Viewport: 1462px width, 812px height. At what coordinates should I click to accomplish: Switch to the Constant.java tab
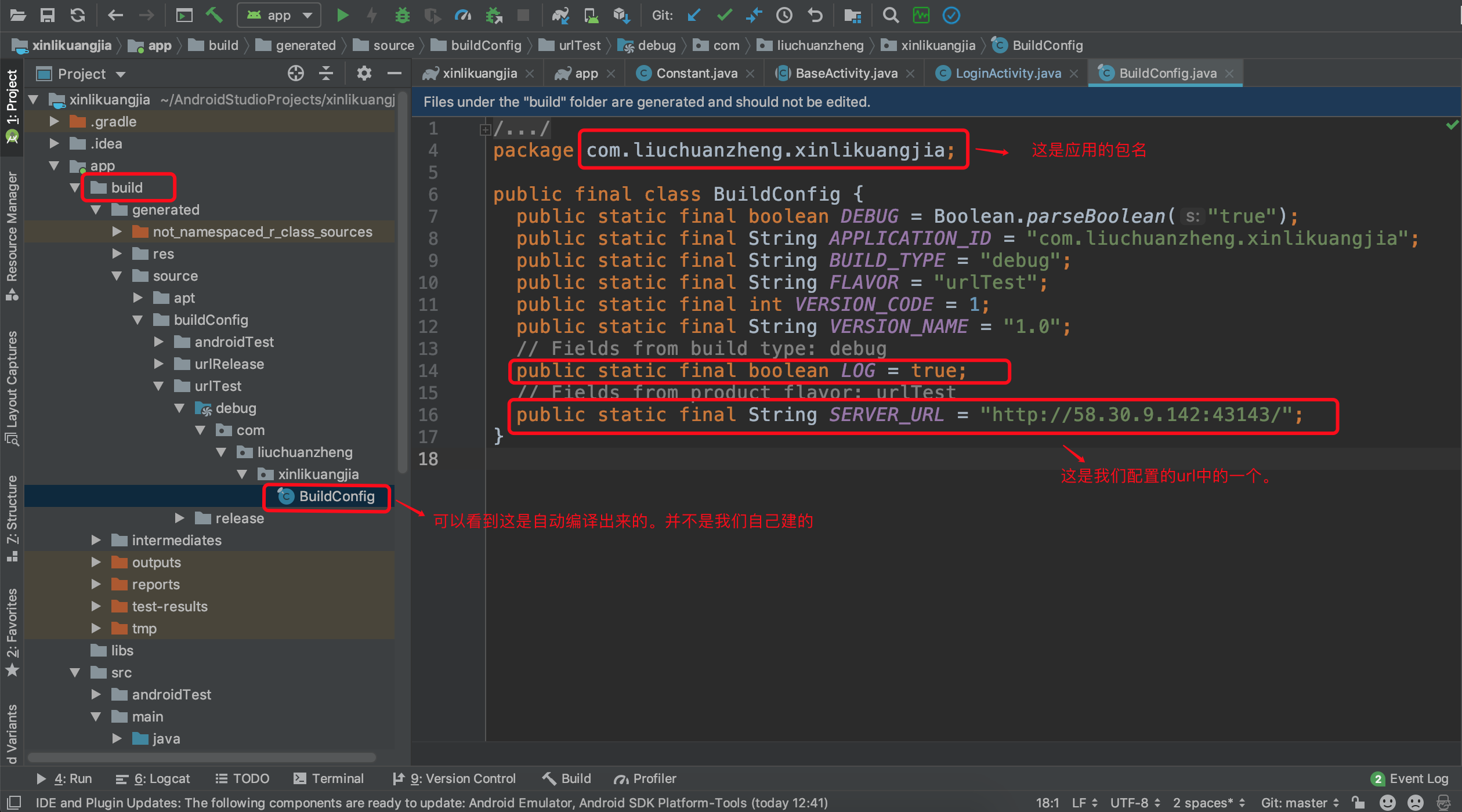coord(696,74)
